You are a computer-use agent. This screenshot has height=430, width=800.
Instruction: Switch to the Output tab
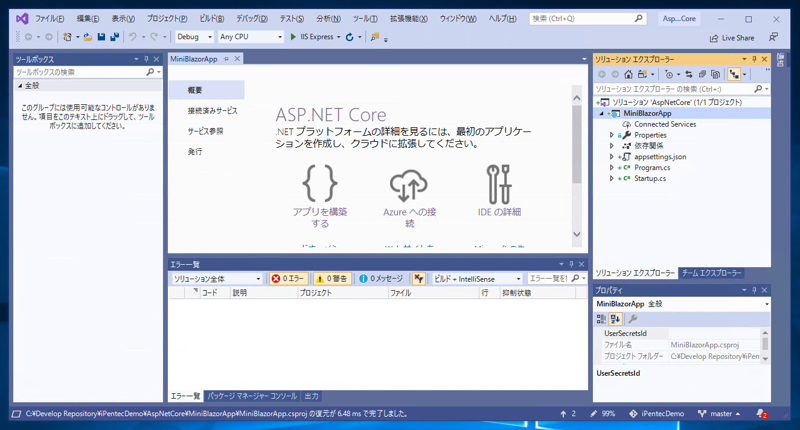(x=311, y=396)
